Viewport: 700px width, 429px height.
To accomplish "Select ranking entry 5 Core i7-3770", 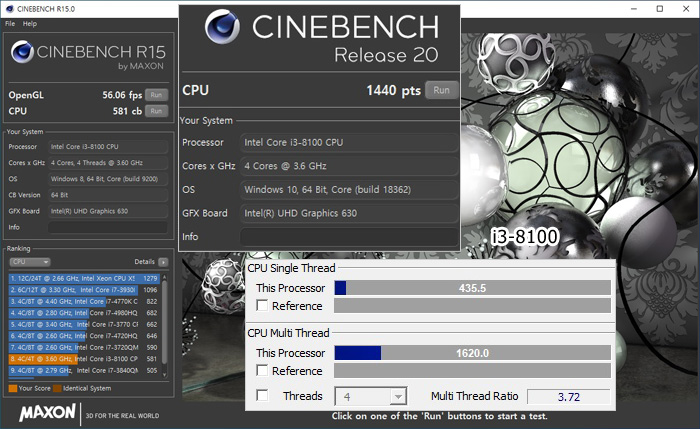I will pos(84,325).
